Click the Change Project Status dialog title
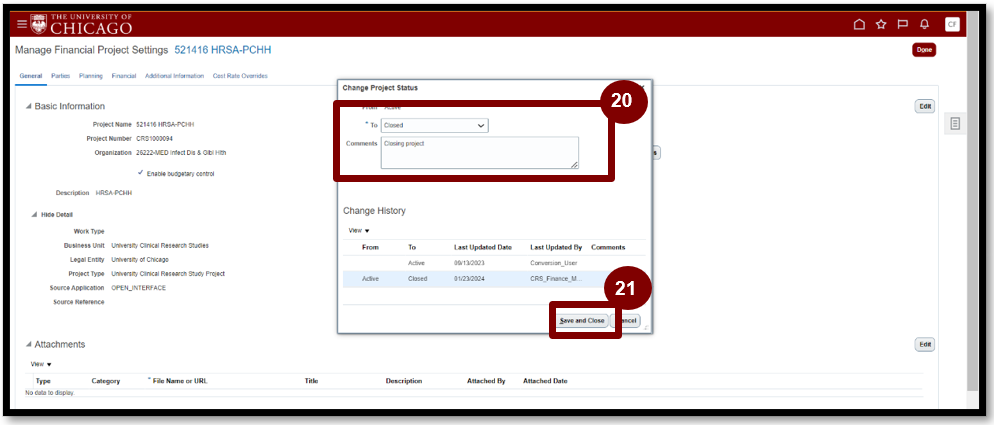The width and height of the screenshot is (994, 425). point(380,88)
